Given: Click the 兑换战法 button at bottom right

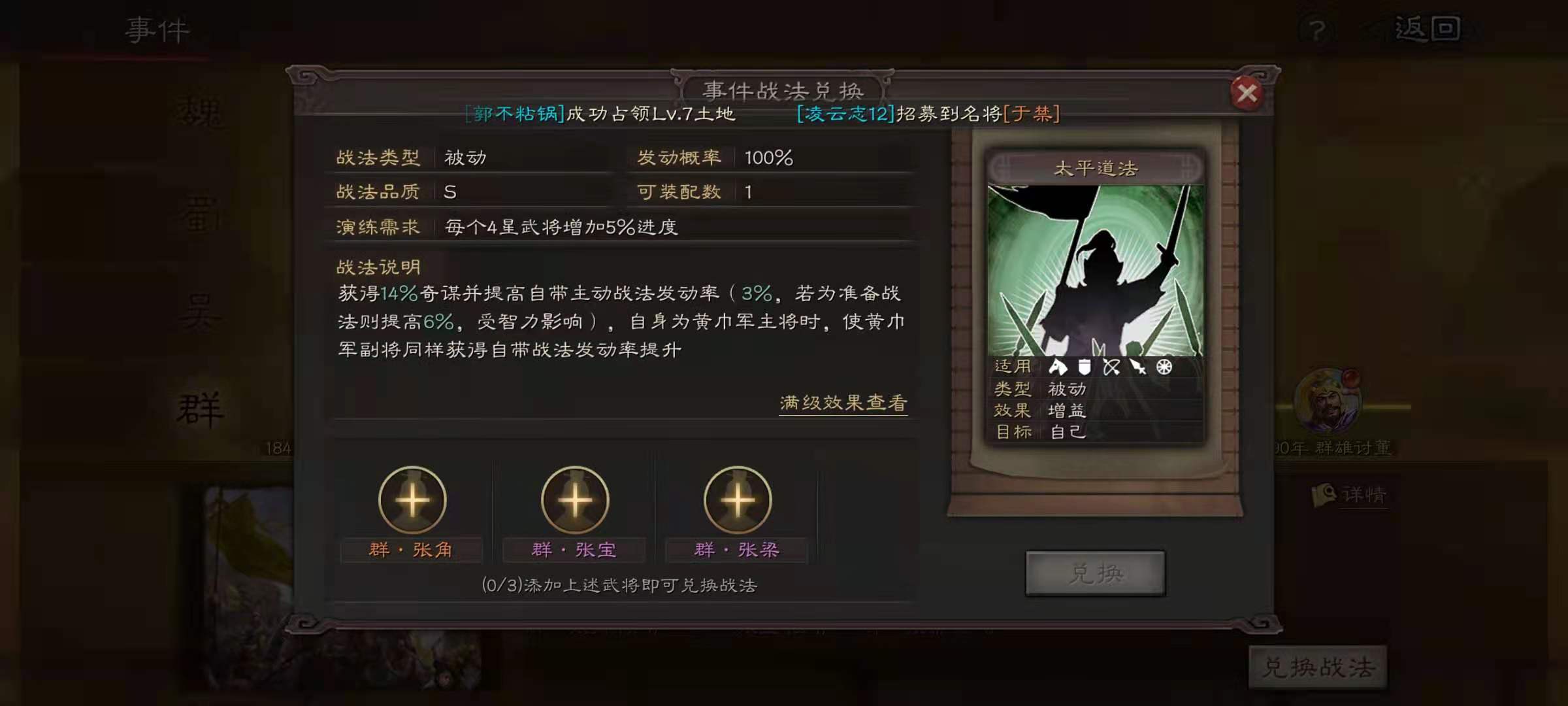Looking at the screenshot, I should tap(1318, 667).
